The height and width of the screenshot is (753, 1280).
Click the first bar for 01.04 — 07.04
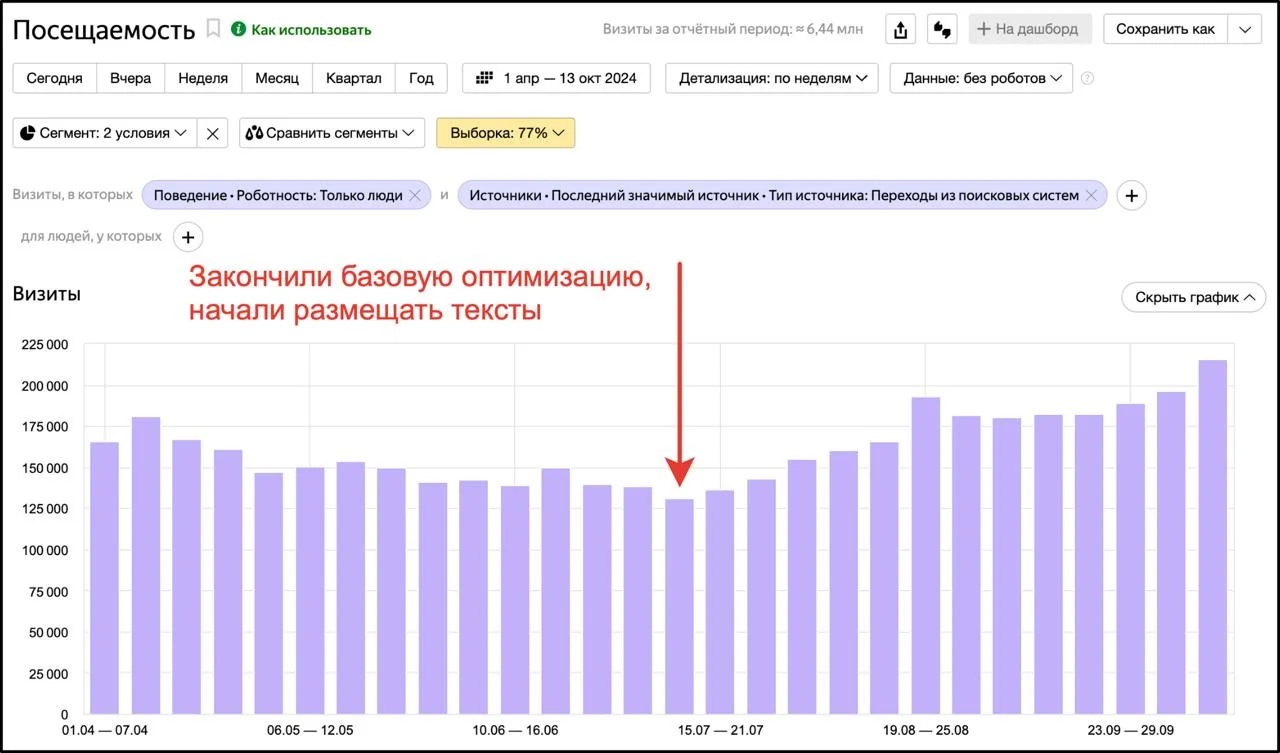(x=104, y=578)
